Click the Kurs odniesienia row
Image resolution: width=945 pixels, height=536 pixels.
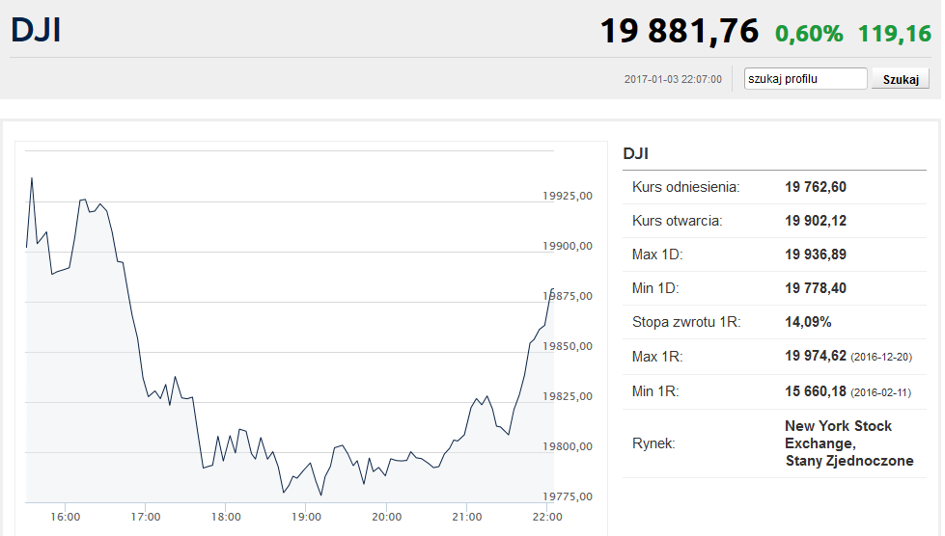coord(774,187)
